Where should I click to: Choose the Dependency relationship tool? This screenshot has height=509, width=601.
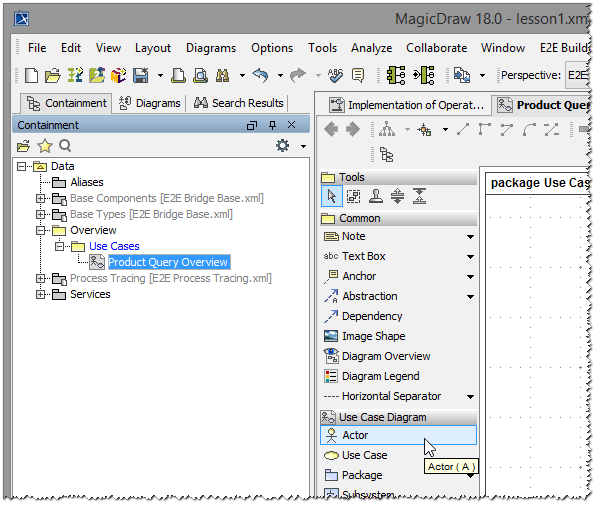372,316
